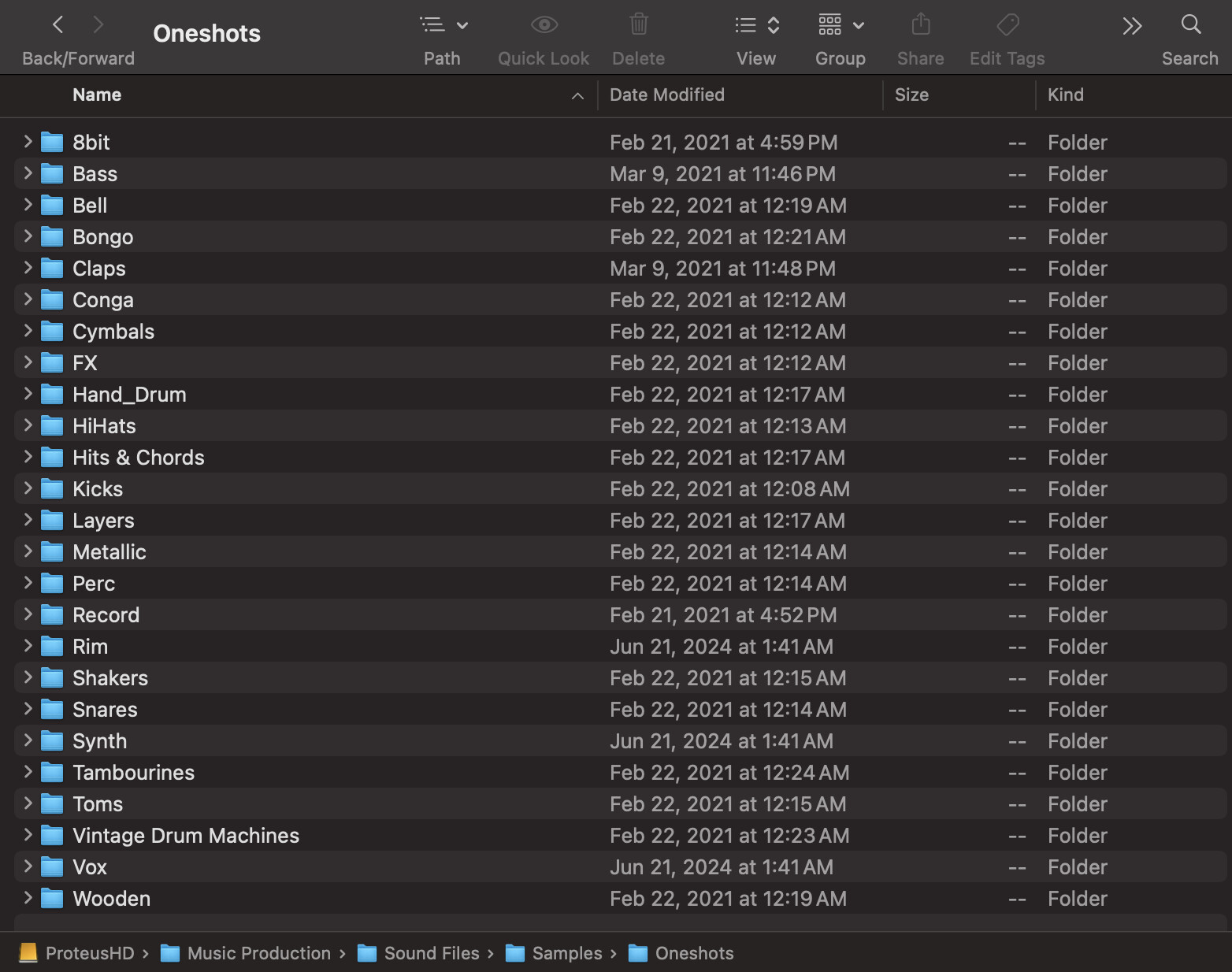
Task: Expand the Claps folder
Action: (28, 268)
